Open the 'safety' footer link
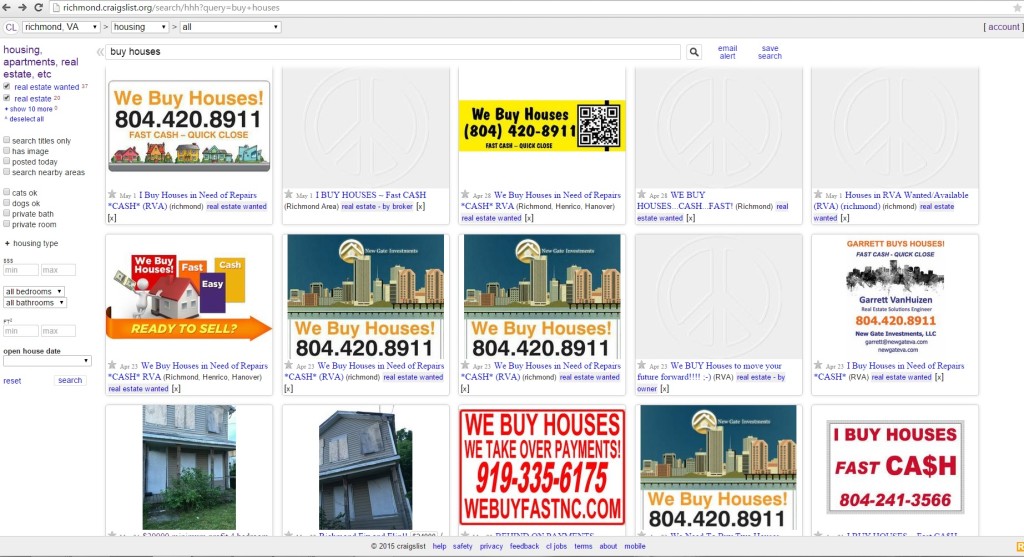1024x557 pixels. tap(462, 546)
